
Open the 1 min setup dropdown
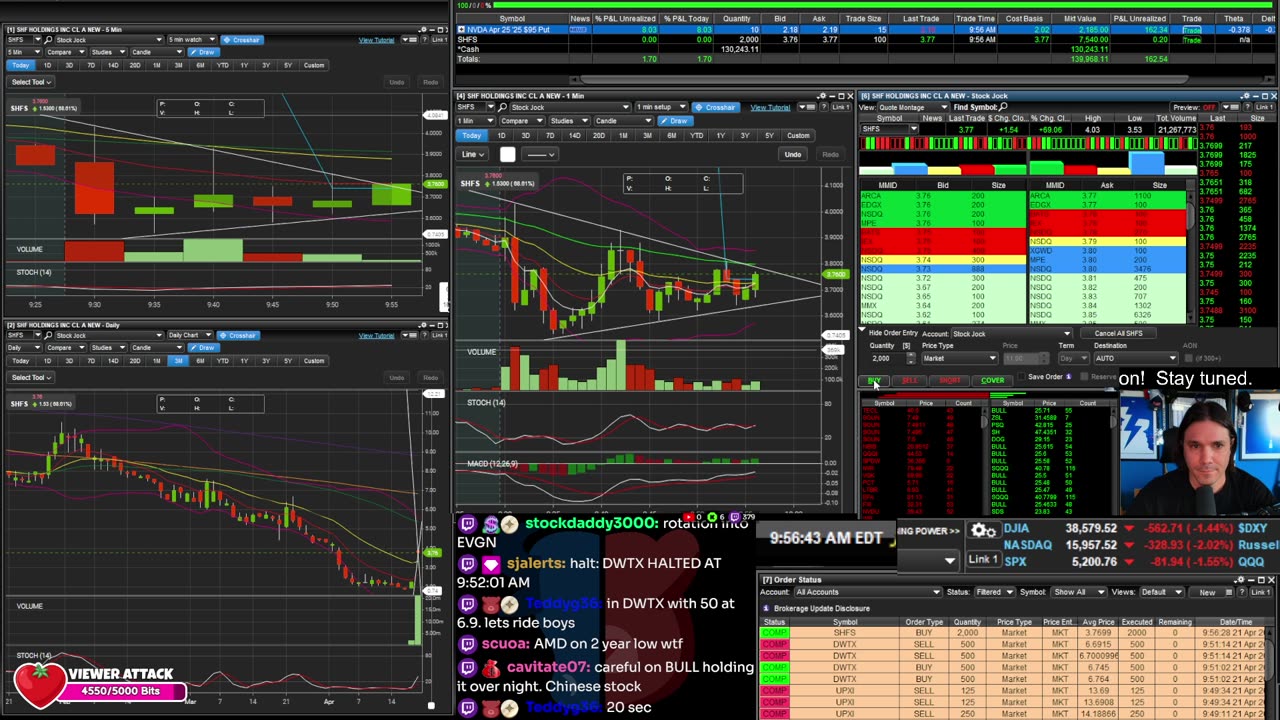pyautogui.click(x=660, y=108)
